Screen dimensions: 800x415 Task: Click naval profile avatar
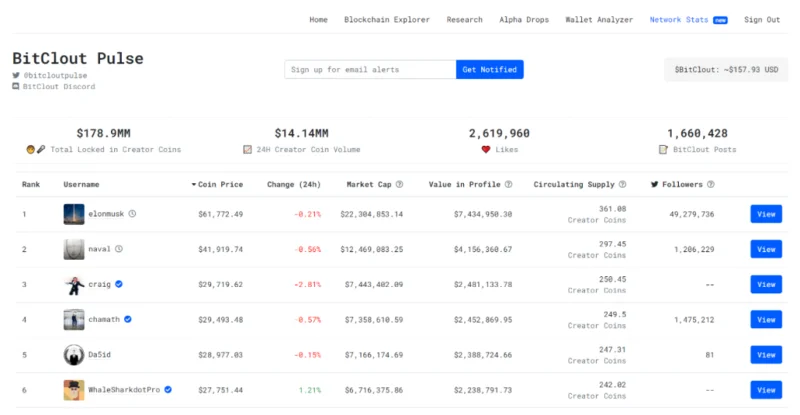74,250
